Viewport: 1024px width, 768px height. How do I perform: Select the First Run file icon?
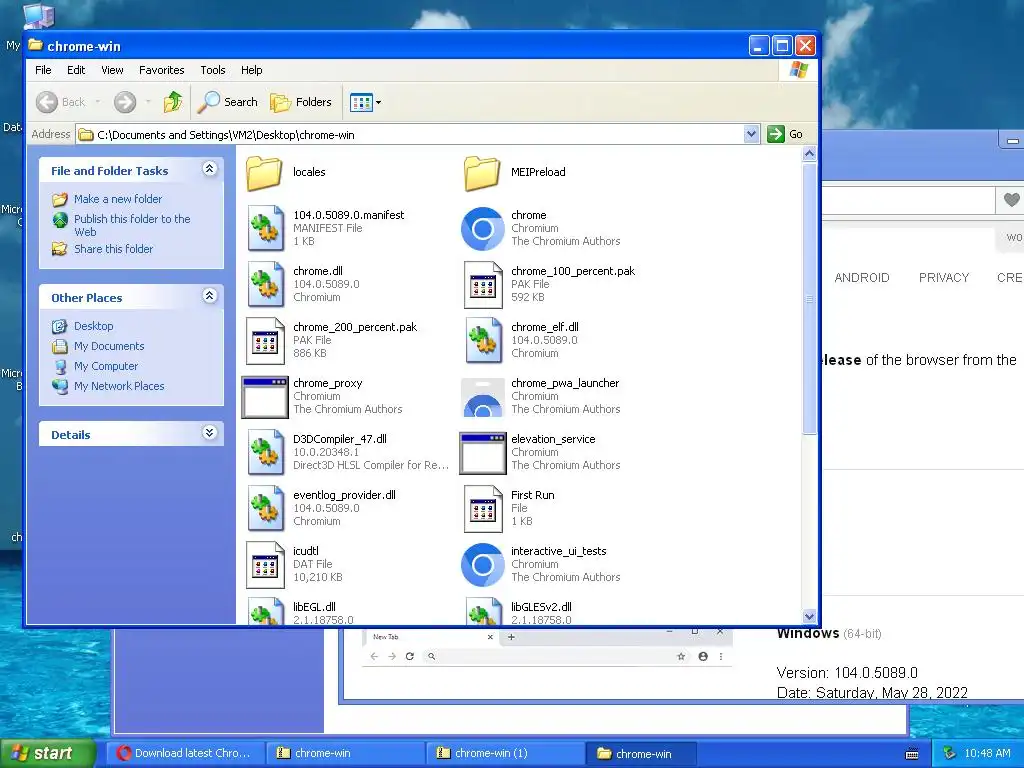point(483,509)
